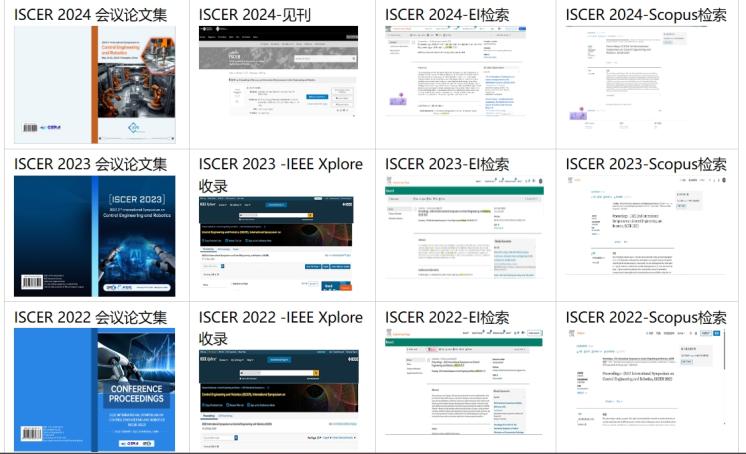The image size is (746, 454).
Task: Select the 'ISCER 2024 会议论文集' heading text
Action: (90, 15)
